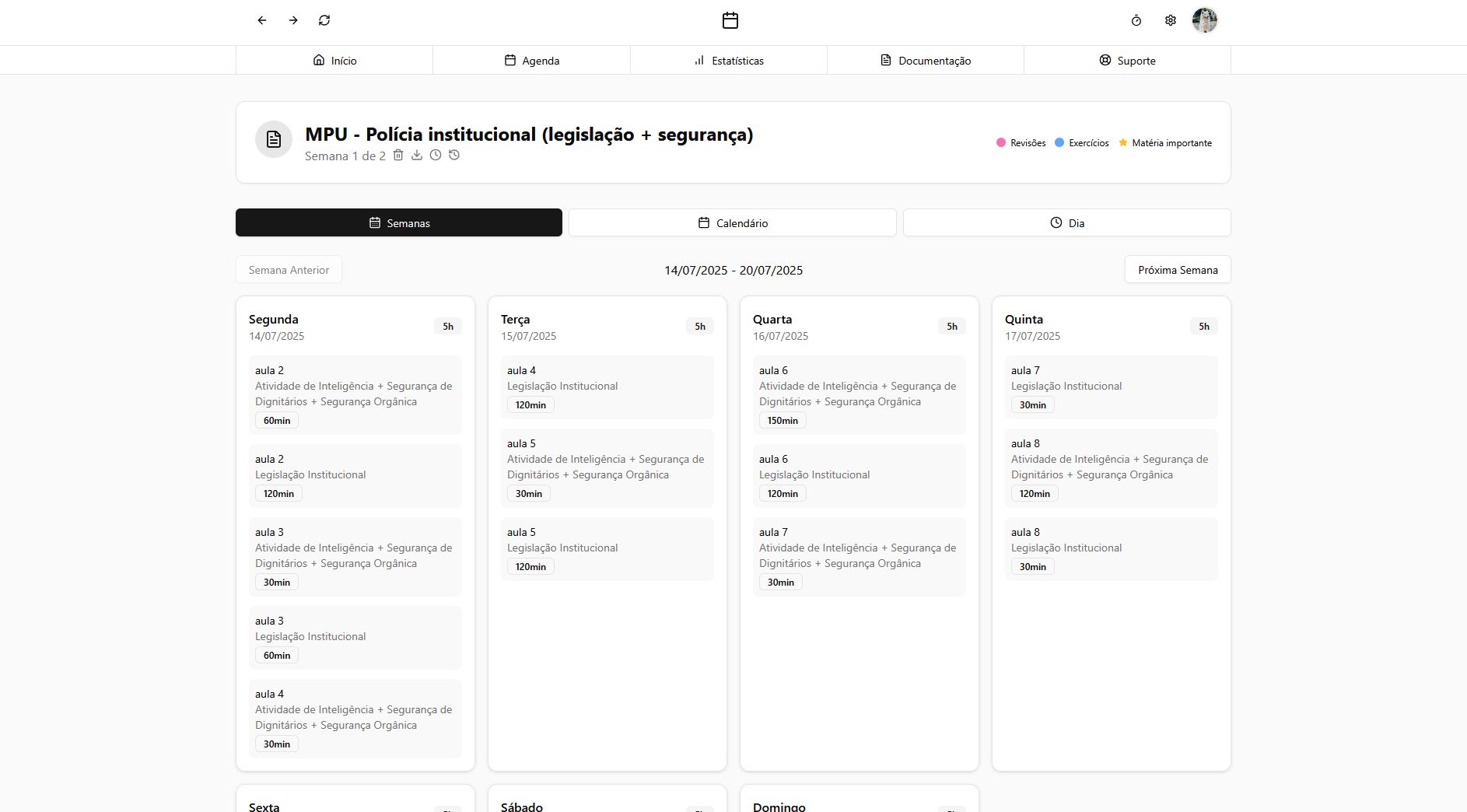Screen dimensions: 1467x812
Task: Switch to Calendário view
Action: tap(733, 222)
